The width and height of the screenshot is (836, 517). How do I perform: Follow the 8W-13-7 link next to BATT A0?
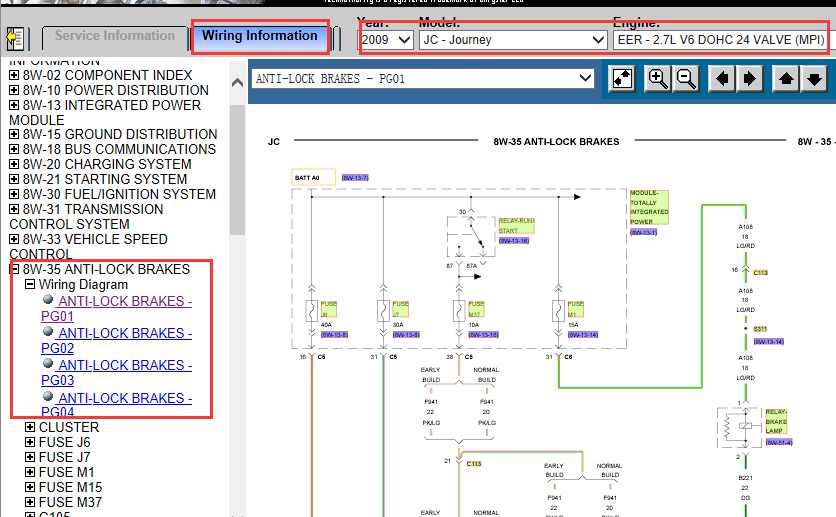click(355, 177)
